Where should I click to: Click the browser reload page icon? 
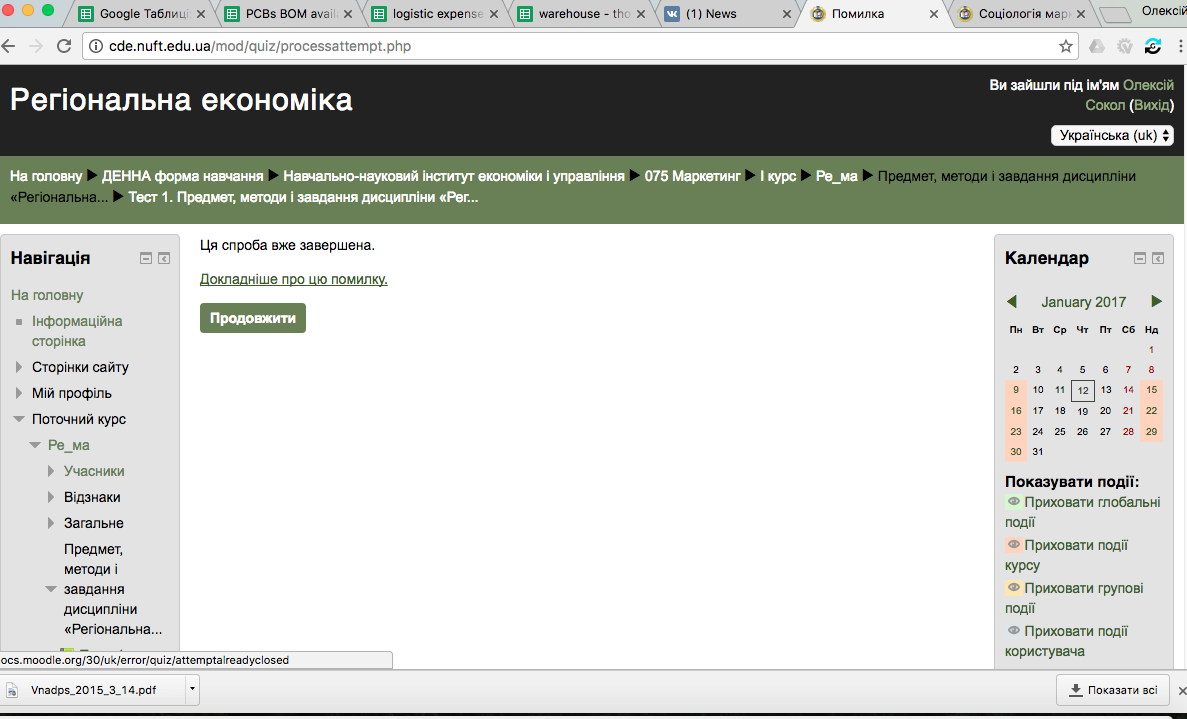click(x=64, y=46)
